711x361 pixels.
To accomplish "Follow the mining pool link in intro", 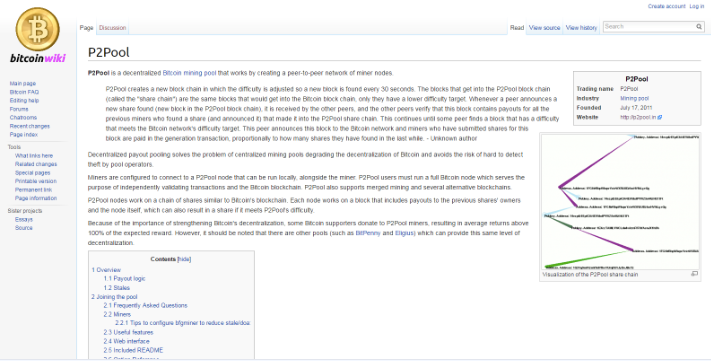I will coord(200,73).
